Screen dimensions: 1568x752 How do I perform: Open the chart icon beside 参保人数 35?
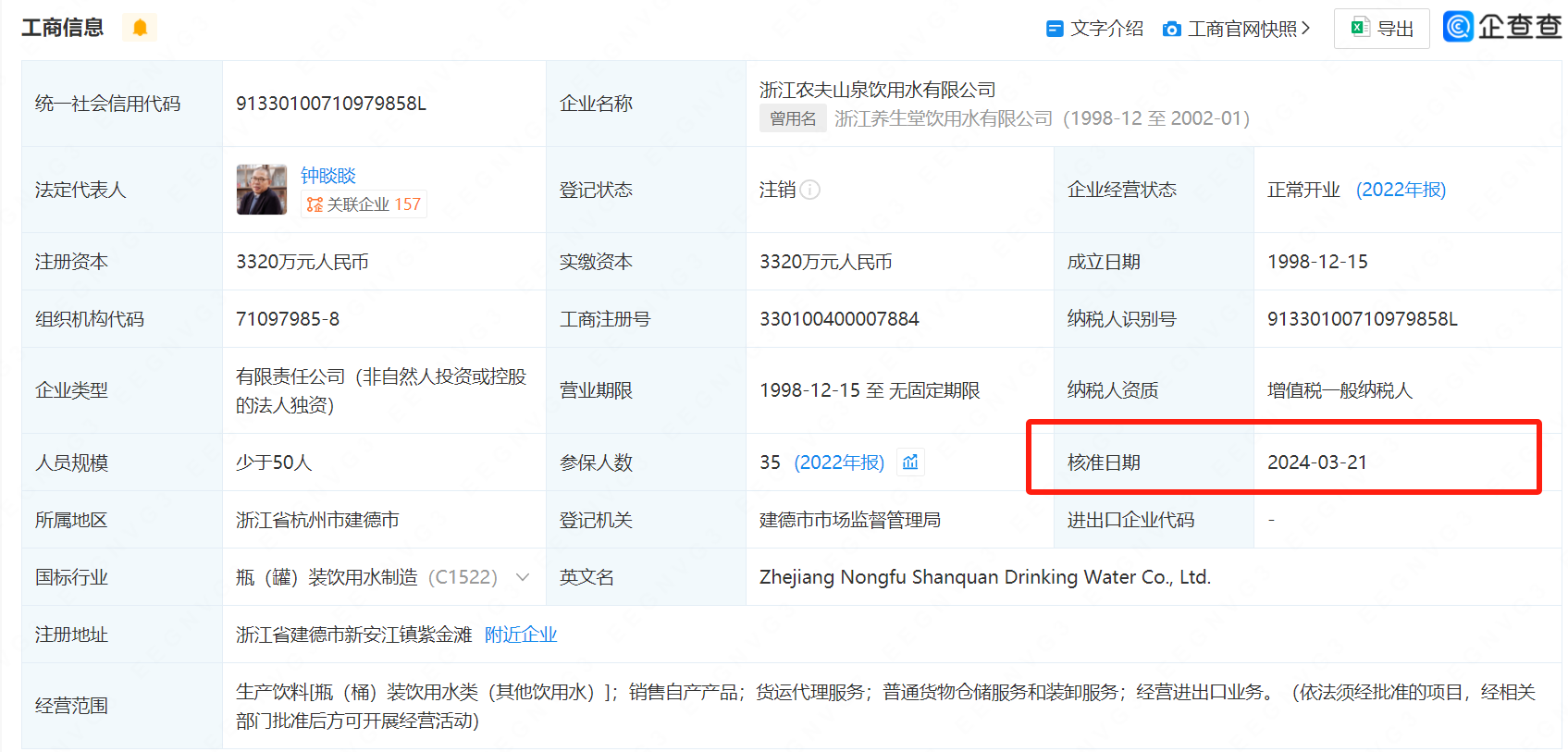coord(910,462)
